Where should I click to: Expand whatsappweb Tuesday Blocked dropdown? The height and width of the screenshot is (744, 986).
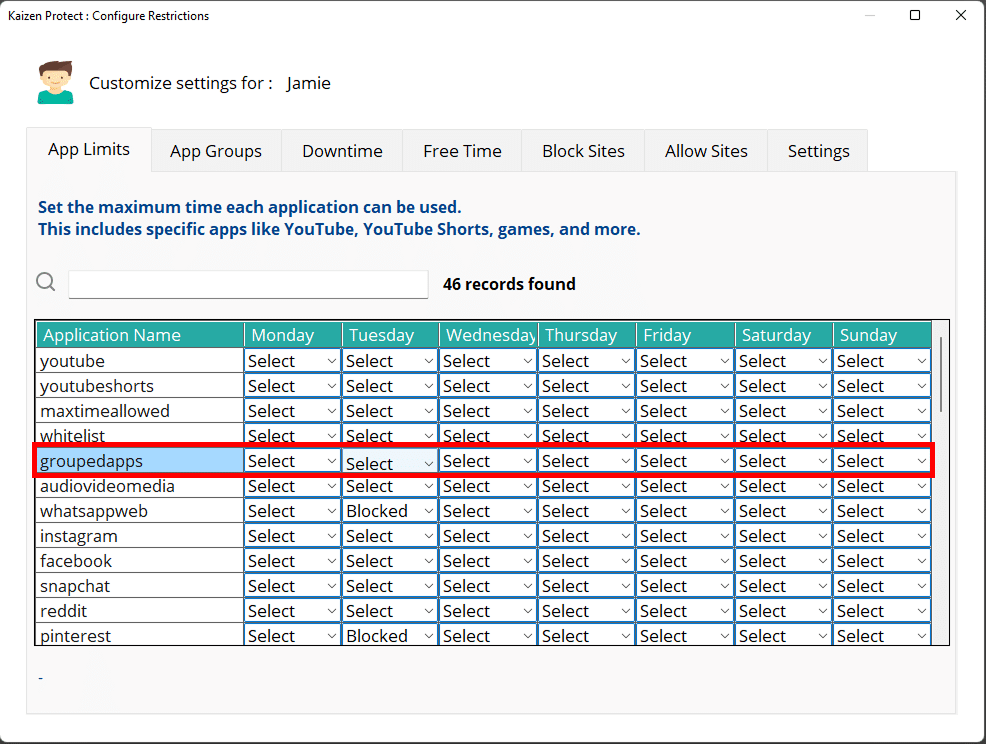point(390,511)
